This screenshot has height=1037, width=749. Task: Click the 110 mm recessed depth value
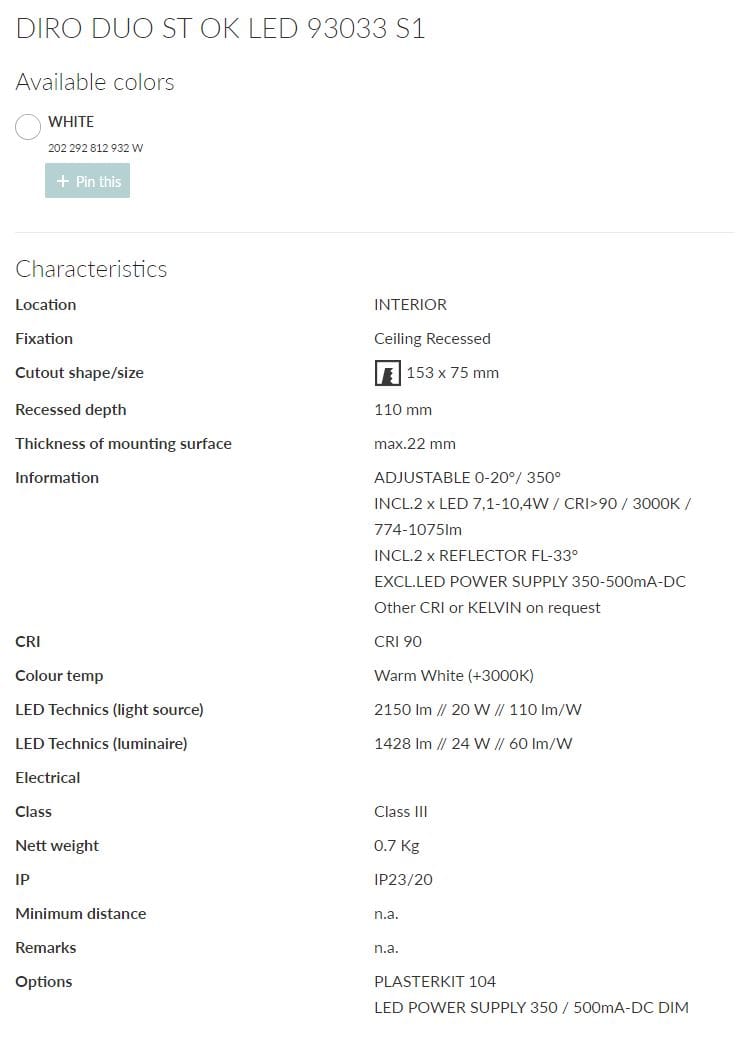pos(403,409)
